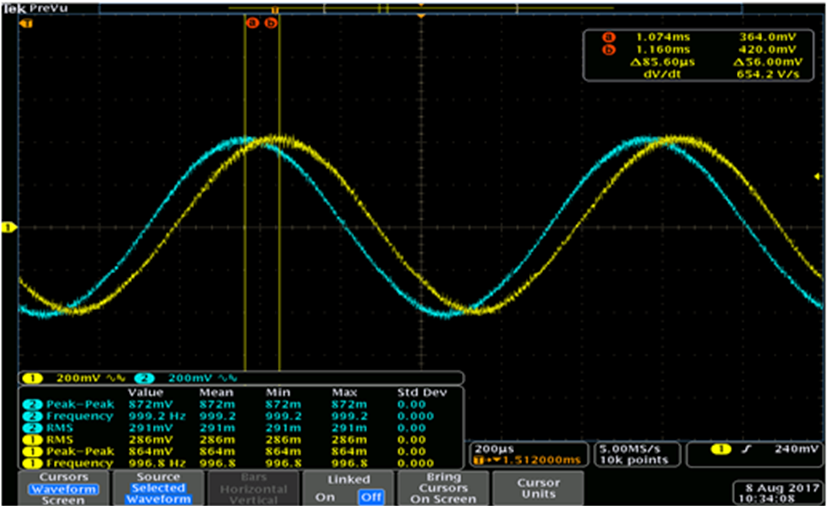
Task: Choose Screen in the Cursors menu button
Action: click(x=63, y=500)
